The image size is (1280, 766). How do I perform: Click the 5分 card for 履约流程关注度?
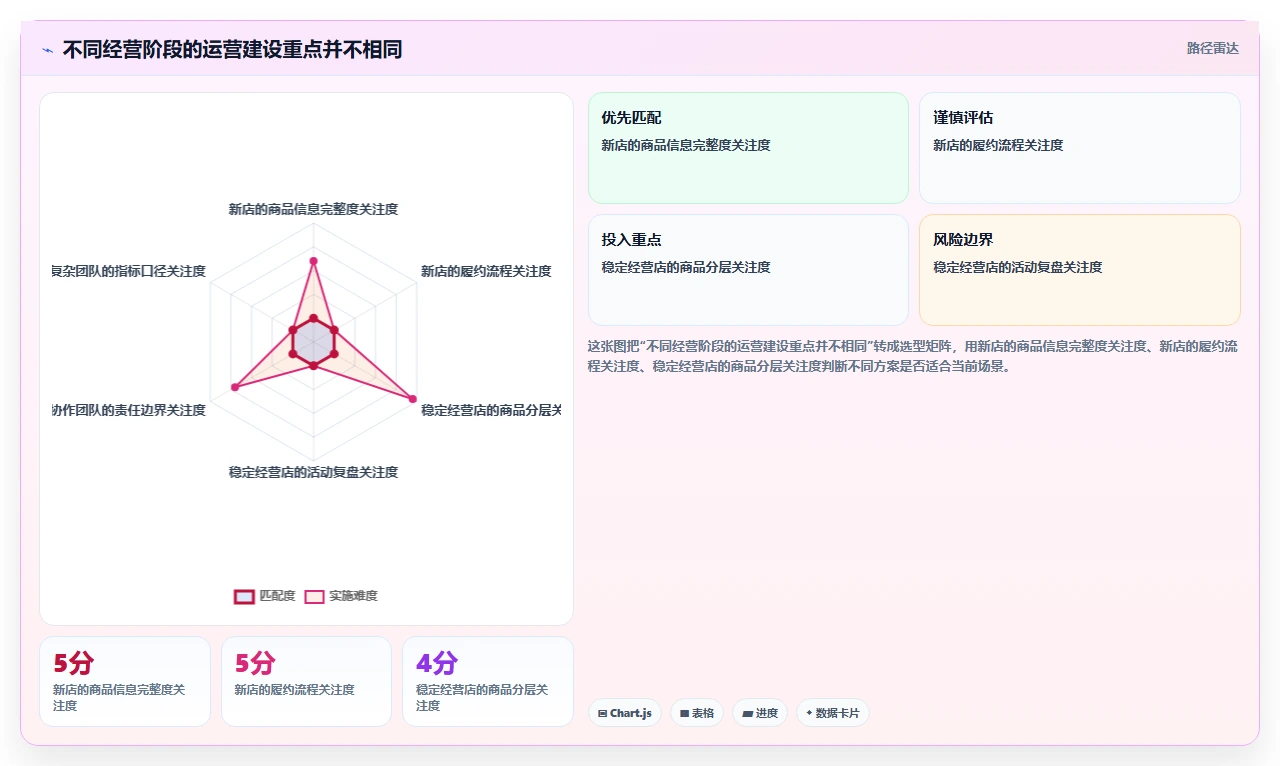pos(306,681)
